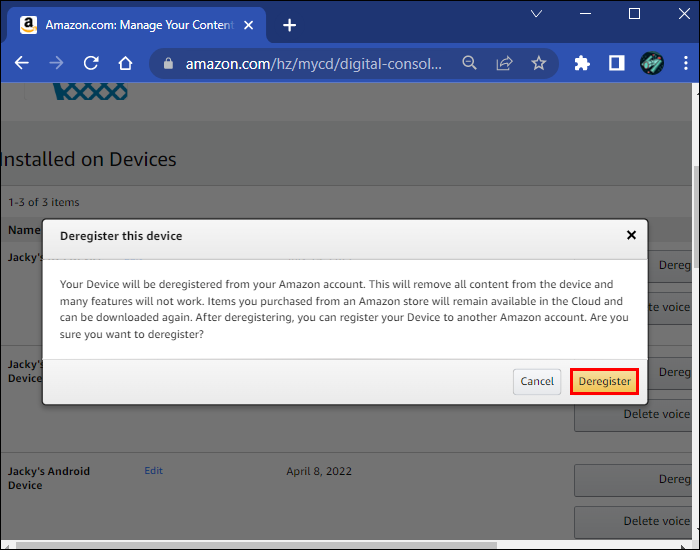The height and width of the screenshot is (550, 700).
Task: Click Edit link for Jacky's Android Device
Action: [x=153, y=471]
